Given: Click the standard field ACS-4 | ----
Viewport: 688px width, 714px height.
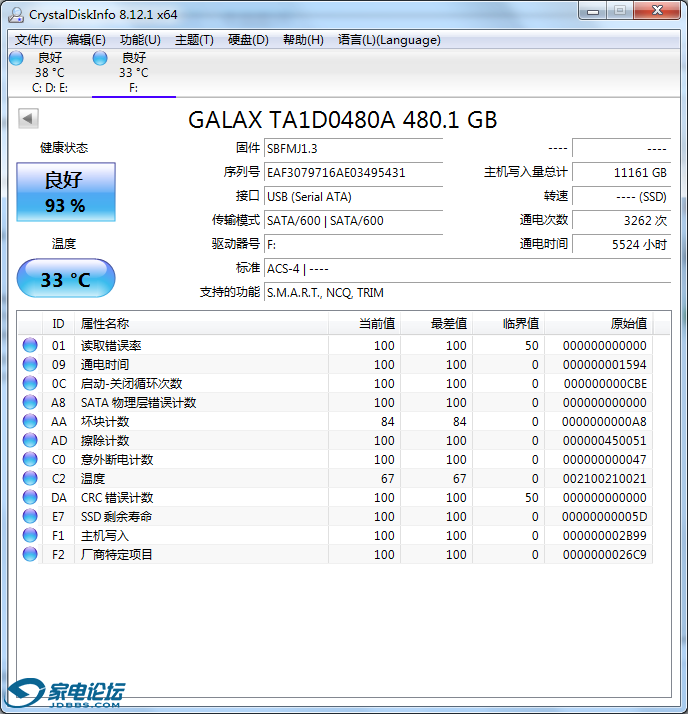Looking at the screenshot, I should (468, 269).
